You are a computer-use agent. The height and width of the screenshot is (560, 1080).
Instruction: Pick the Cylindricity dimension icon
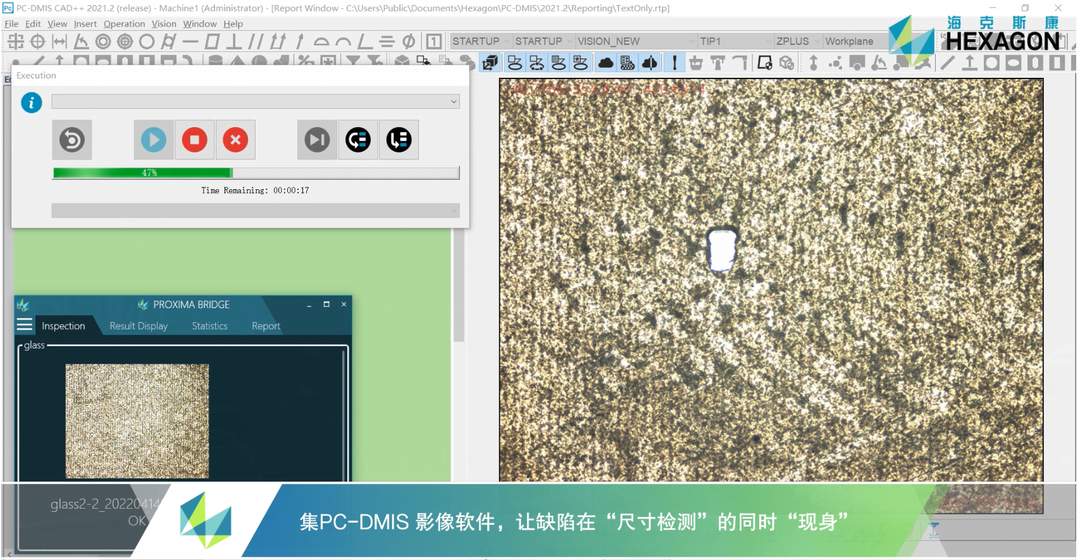168,41
